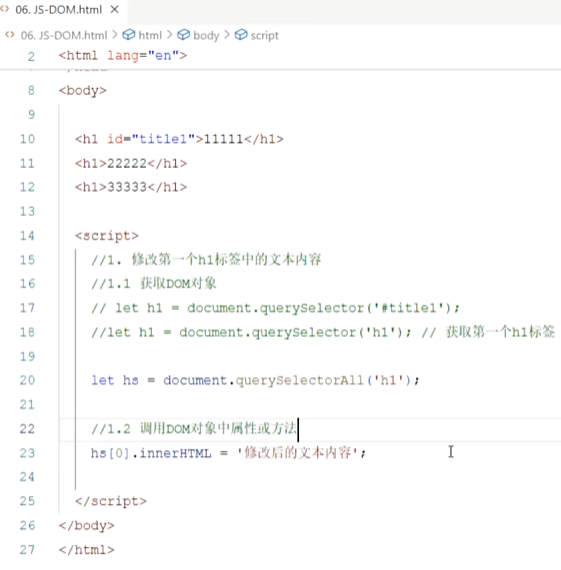Expand the chevron between body and script
The width and height of the screenshot is (561, 570).
pos(227,35)
